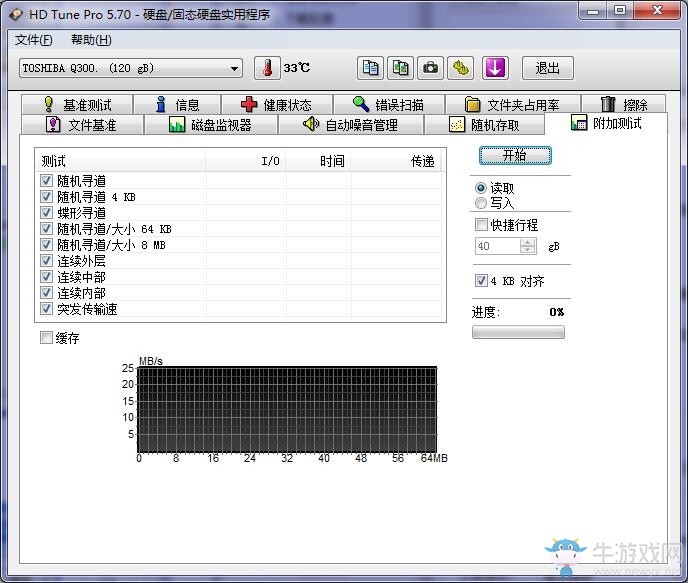This screenshot has height=583, width=688.
Task: Toggle the 4 KB 对齐 checkbox
Action: click(x=481, y=281)
